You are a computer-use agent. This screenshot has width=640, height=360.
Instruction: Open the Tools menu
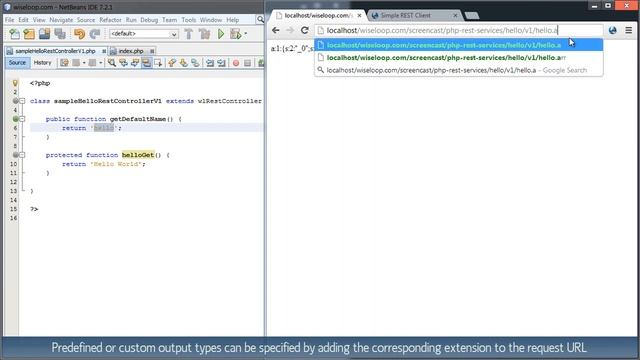point(189,20)
